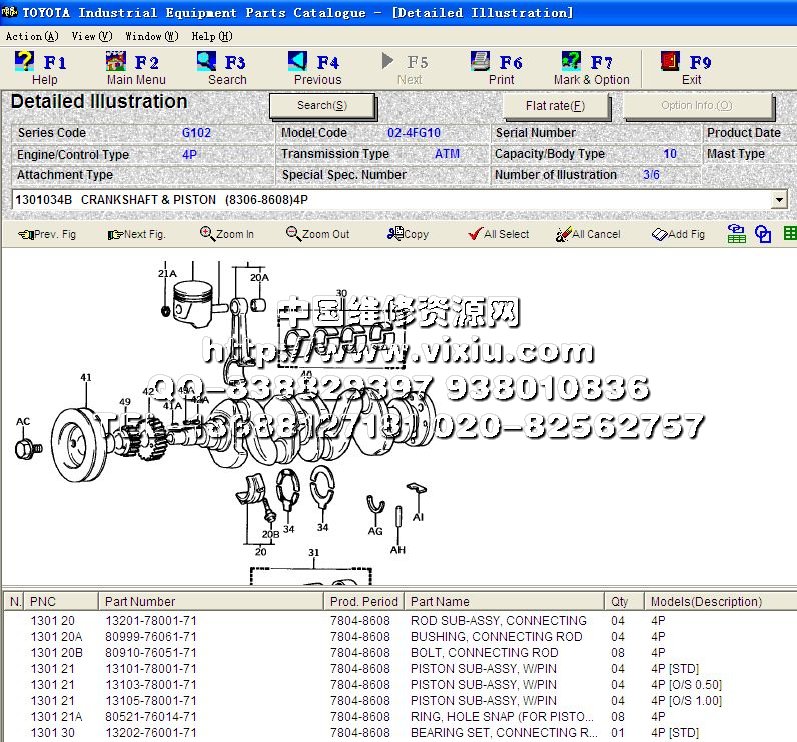Zoom Out of the illustration
Viewport: 797px width, 742px height.
click(x=317, y=234)
